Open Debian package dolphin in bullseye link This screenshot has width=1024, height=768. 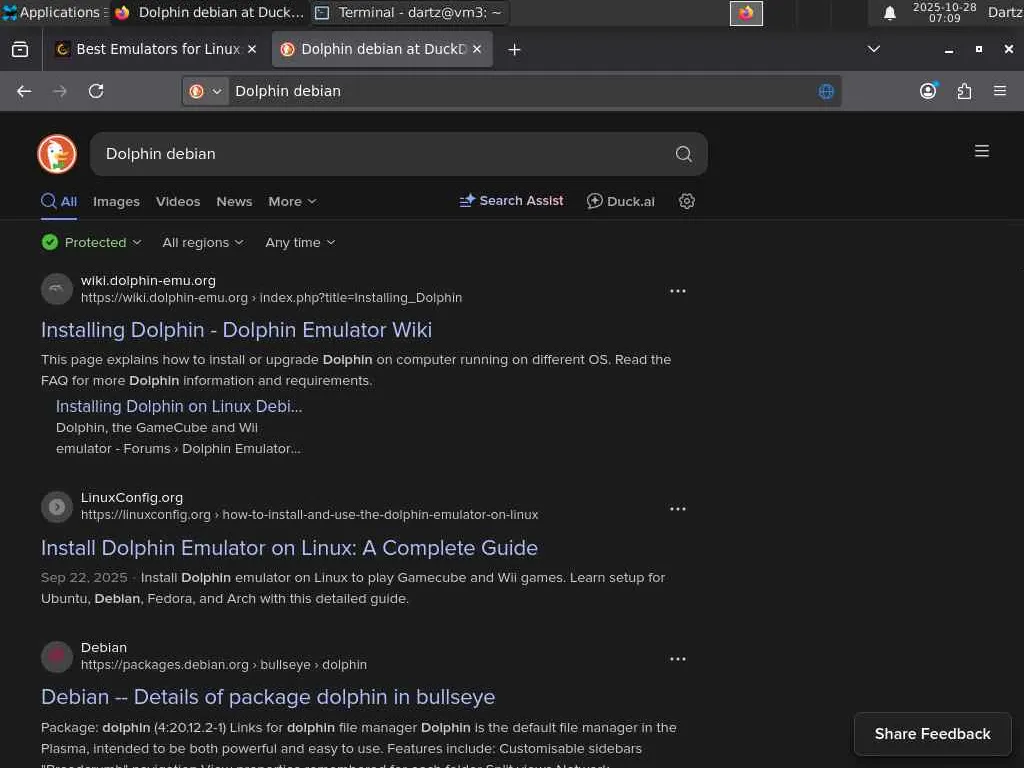click(x=268, y=697)
